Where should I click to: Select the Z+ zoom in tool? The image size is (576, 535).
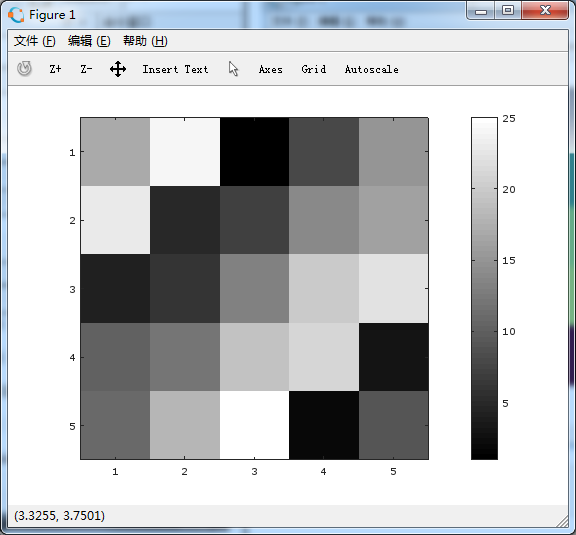[55, 69]
